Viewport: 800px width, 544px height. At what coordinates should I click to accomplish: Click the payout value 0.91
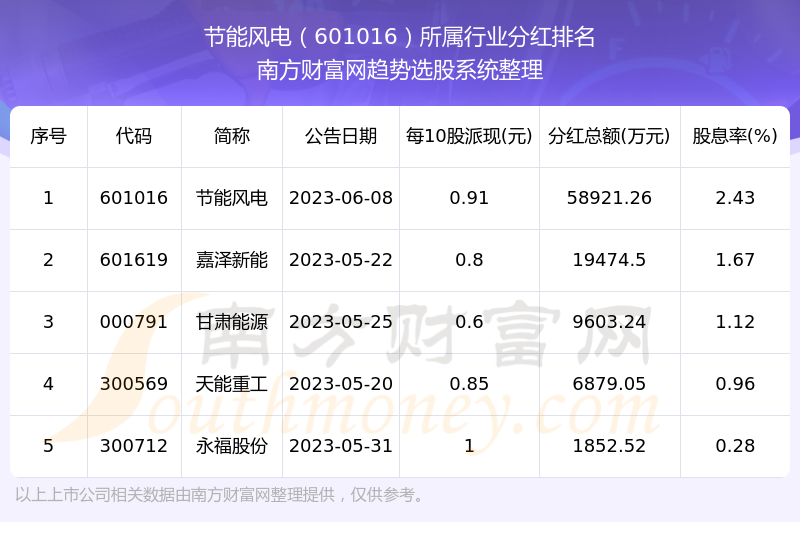click(469, 198)
